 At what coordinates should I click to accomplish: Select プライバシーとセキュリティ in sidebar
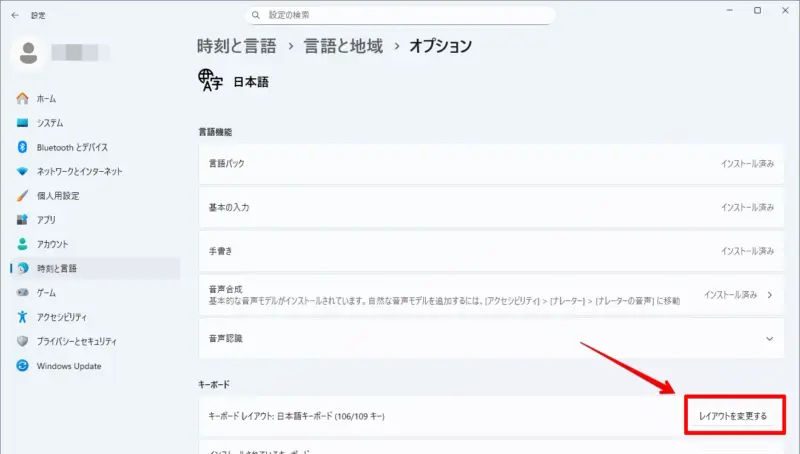pyautogui.click(x=82, y=341)
